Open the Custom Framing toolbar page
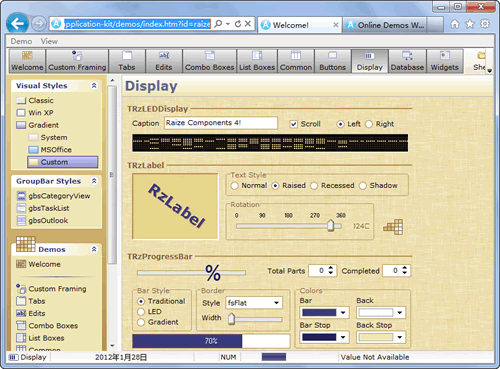Viewport: 500px width, 369px height. point(77,61)
